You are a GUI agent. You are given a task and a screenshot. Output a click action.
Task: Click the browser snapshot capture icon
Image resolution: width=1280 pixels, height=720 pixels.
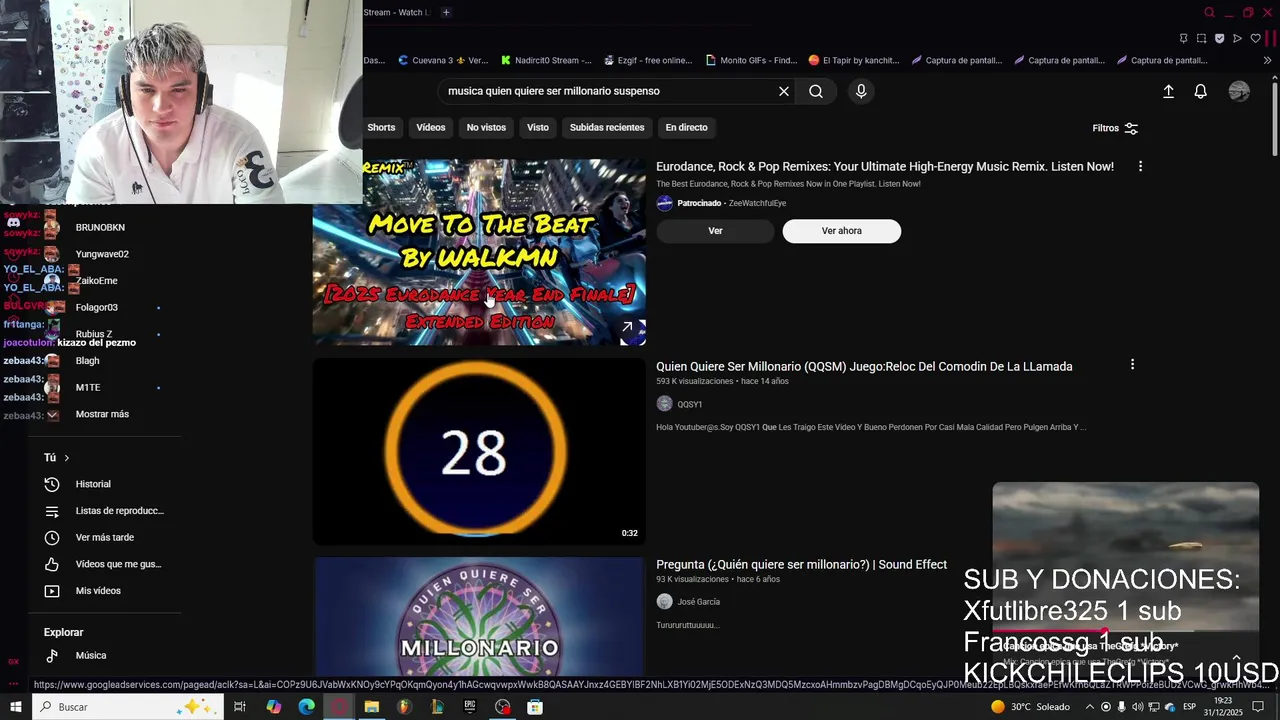1201,38
